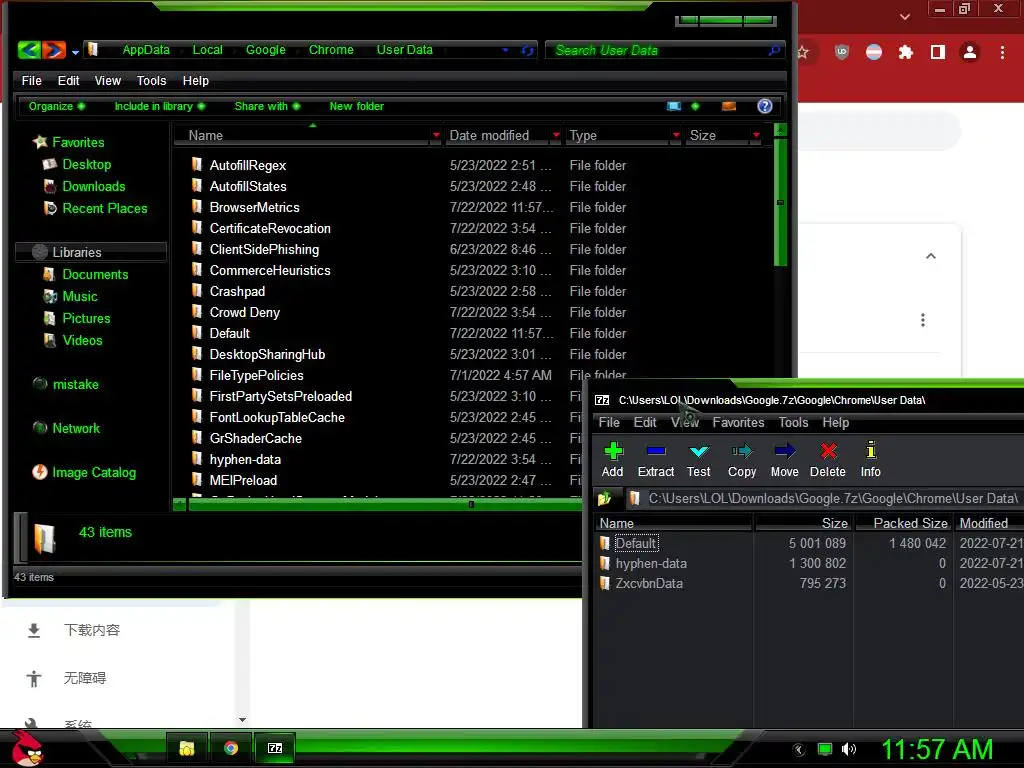Viewport: 1024px width, 768px height.
Task: Click the 7-Zip Extract button
Action: pyautogui.click(x=656, y=460)
